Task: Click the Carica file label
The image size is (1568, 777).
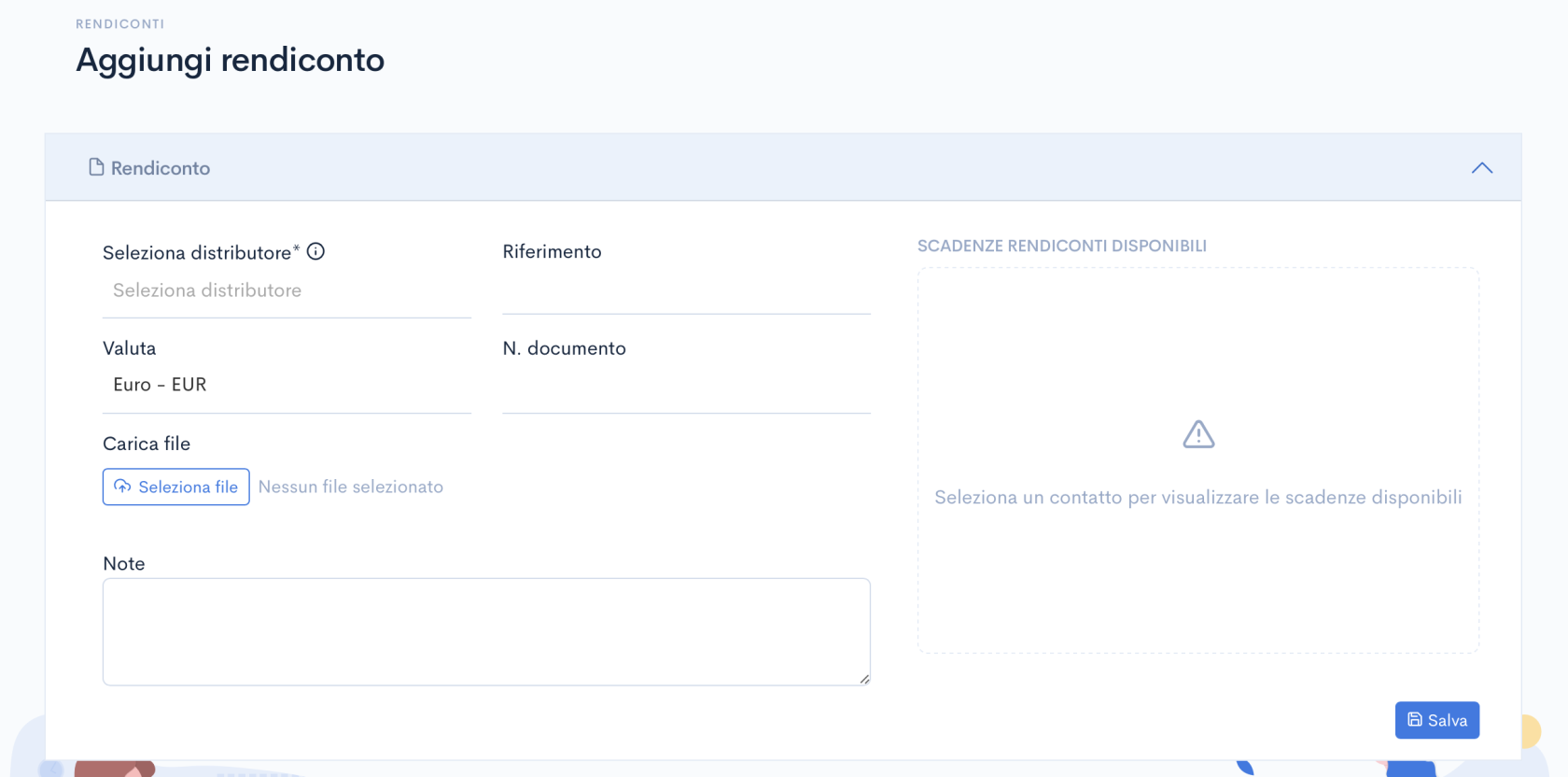Action: point(147,444)
